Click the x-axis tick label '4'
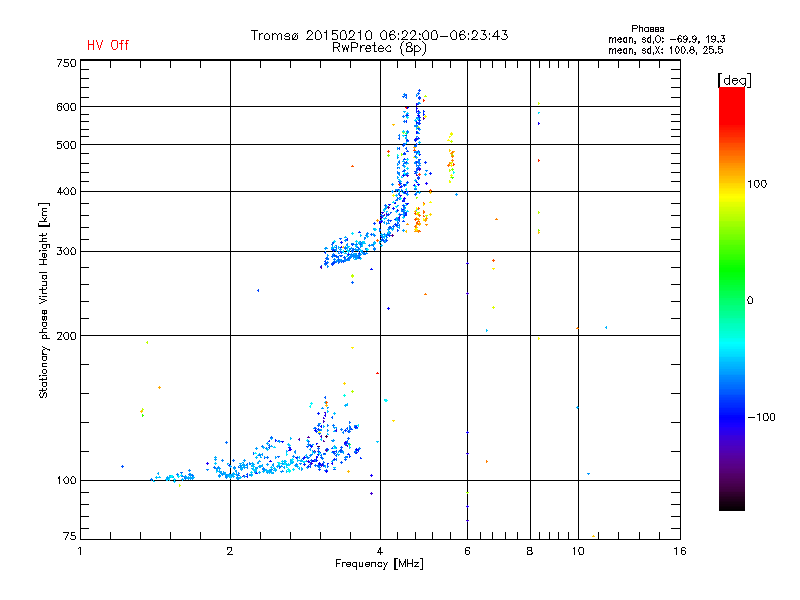Viewport: 800px width, 600px height. click(380, 551)
